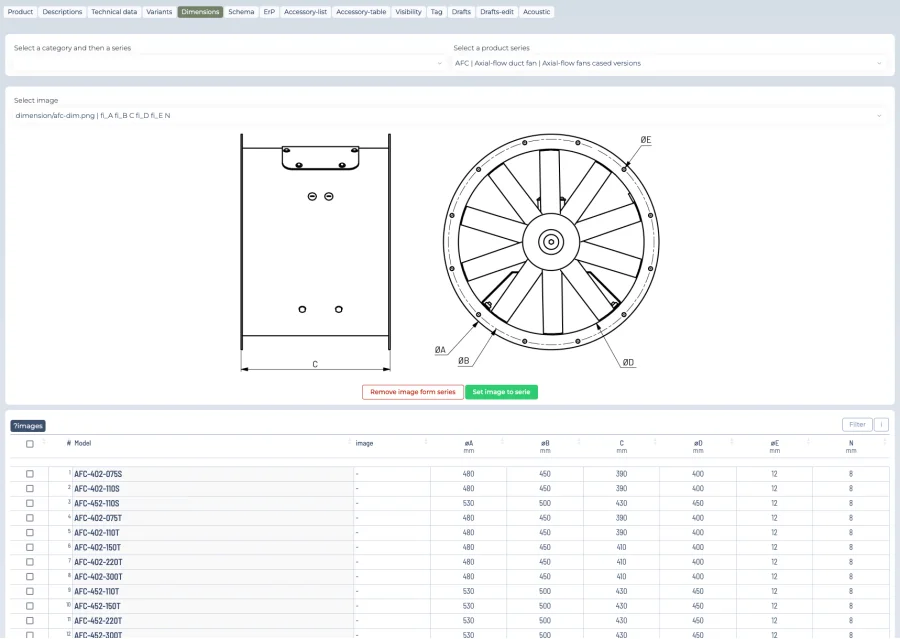Check the box for AFC-402-220T
Image resolution: width=900 pixels, height=639 pixels.
(x=30, y=562)
